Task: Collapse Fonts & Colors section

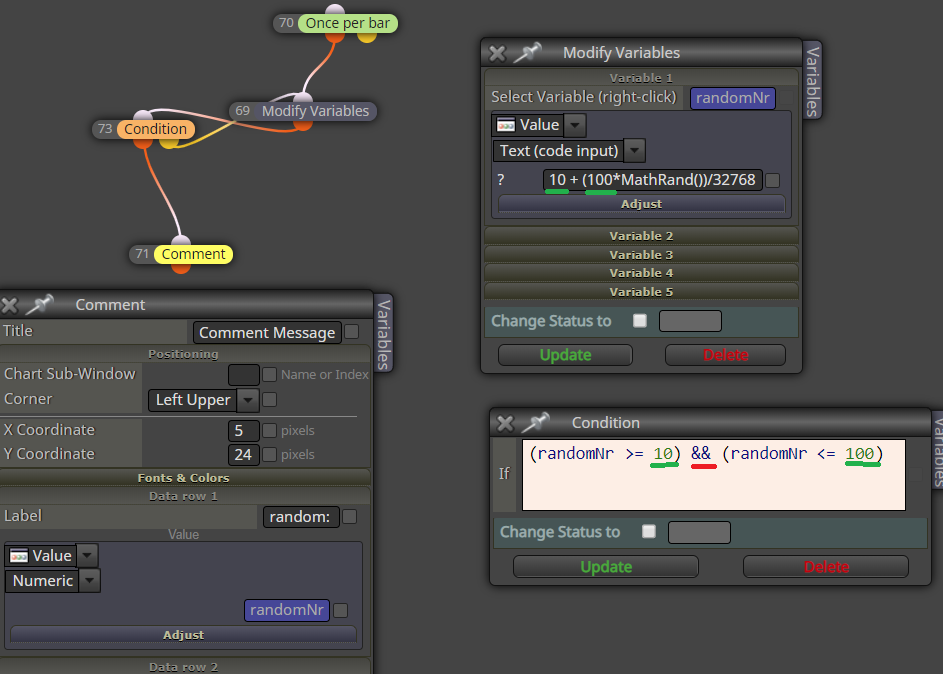Action: [184, 477]
